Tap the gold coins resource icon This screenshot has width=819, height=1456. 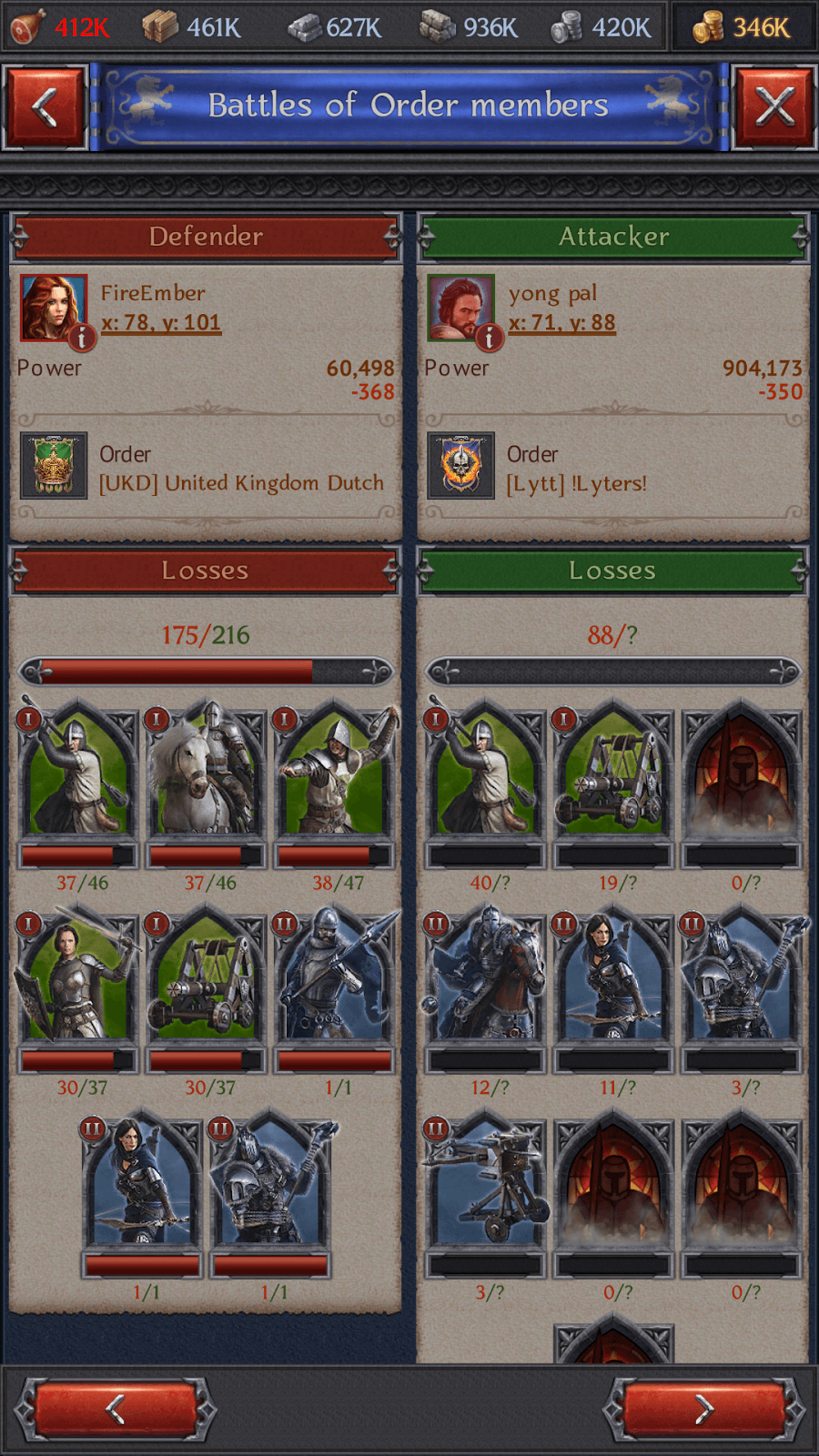click(x=707, y=27)
